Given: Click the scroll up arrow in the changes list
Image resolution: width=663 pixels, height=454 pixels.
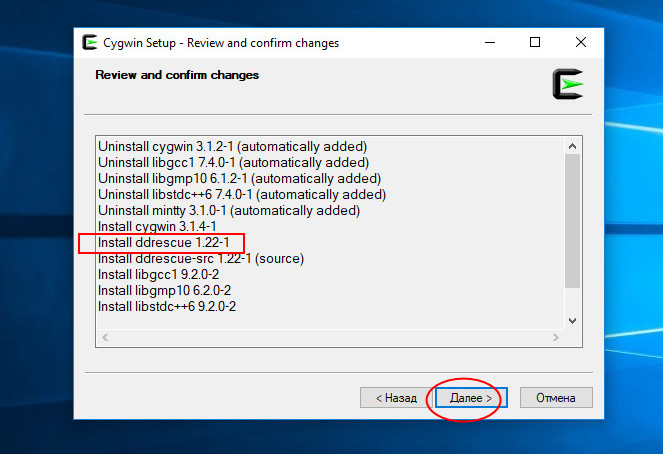Looking at the screenshot, I should click(x=573, y=146).
